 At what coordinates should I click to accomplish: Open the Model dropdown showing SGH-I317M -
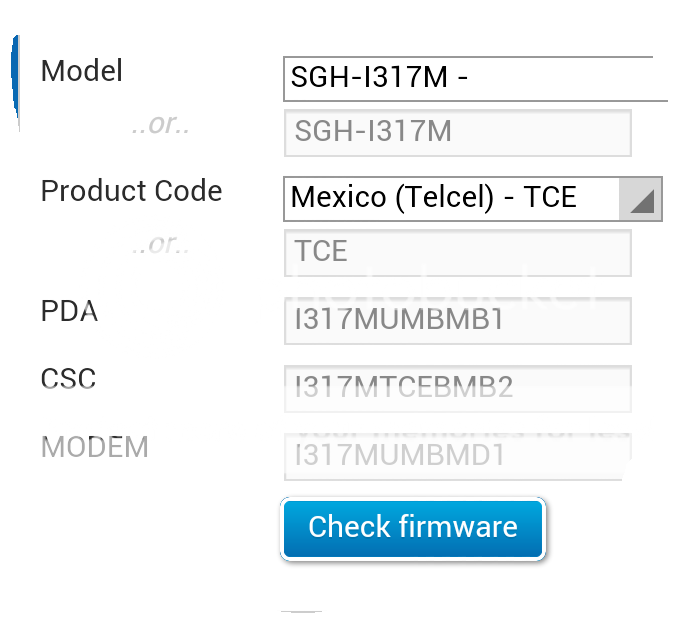click(x=470, y=78)
